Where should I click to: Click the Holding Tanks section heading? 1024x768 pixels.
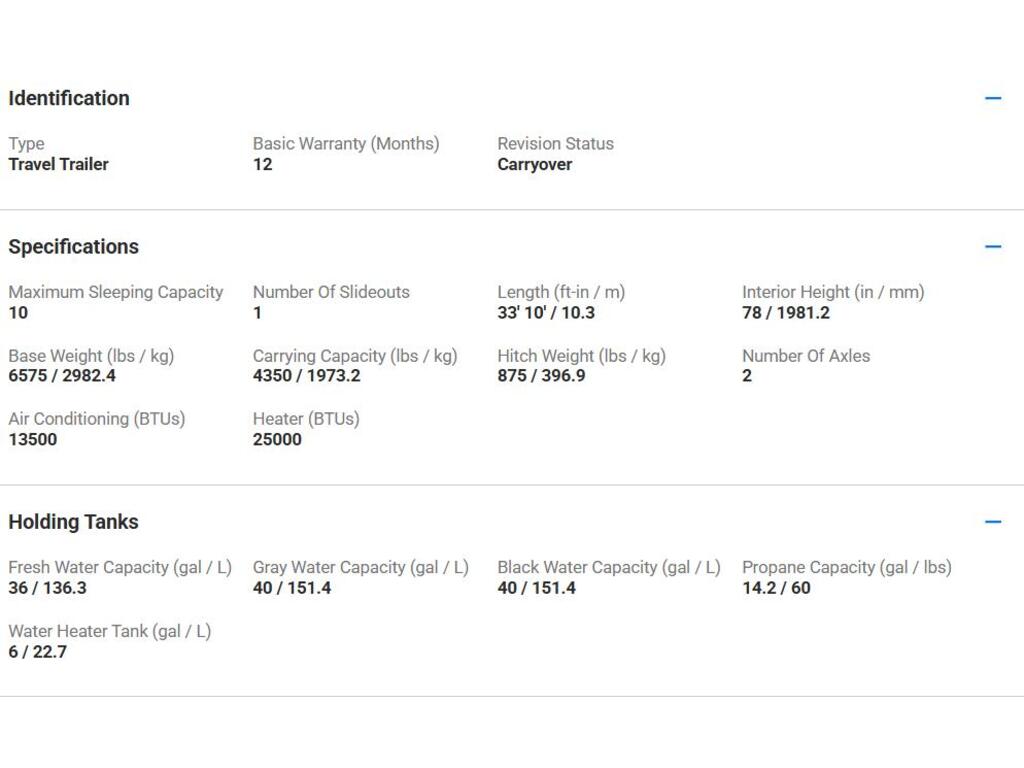[x=74, y=521]
